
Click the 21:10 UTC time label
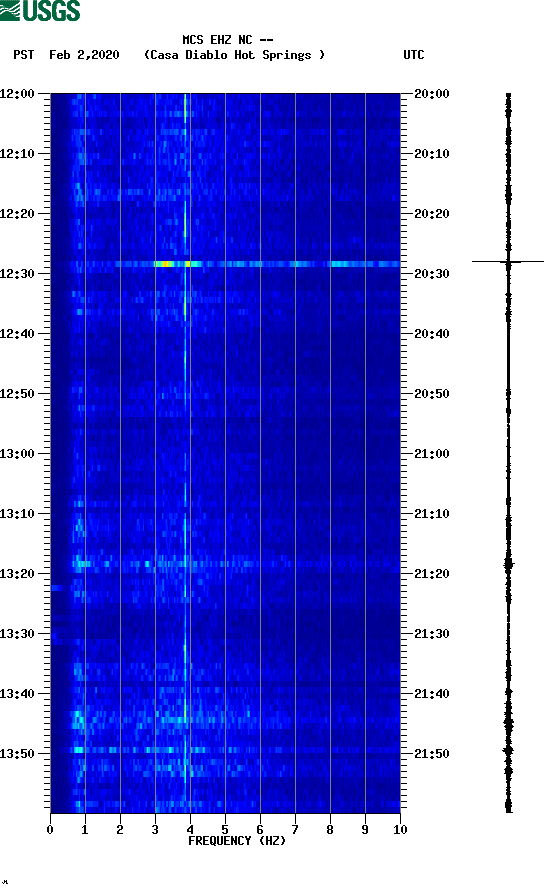coord(432,514)
